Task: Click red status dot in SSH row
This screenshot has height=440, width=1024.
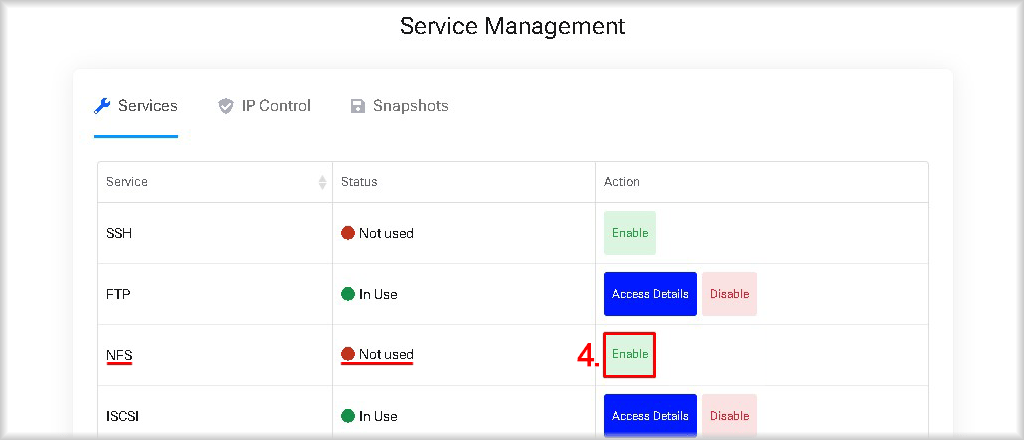Action: pyautogui.click(x=347, y=233)
